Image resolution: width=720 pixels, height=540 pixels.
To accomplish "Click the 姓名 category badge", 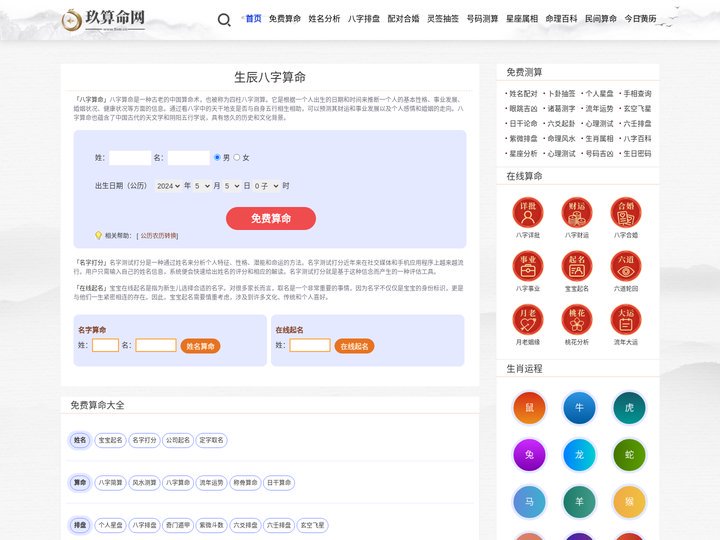I will click(x=80, y=440).
